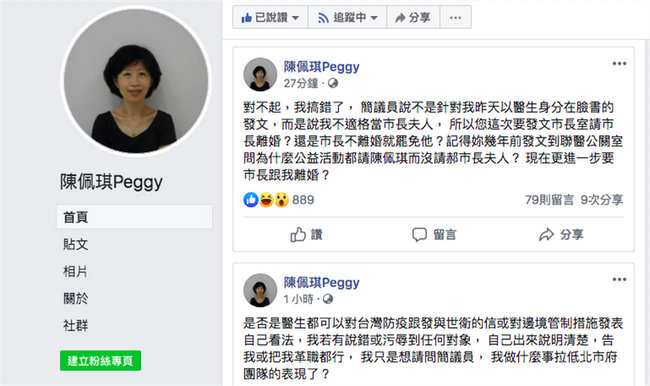The image size is (650, 386).
Task: Click the green 建立粉絲專頁 button
Action: click(x=100, y=360)
